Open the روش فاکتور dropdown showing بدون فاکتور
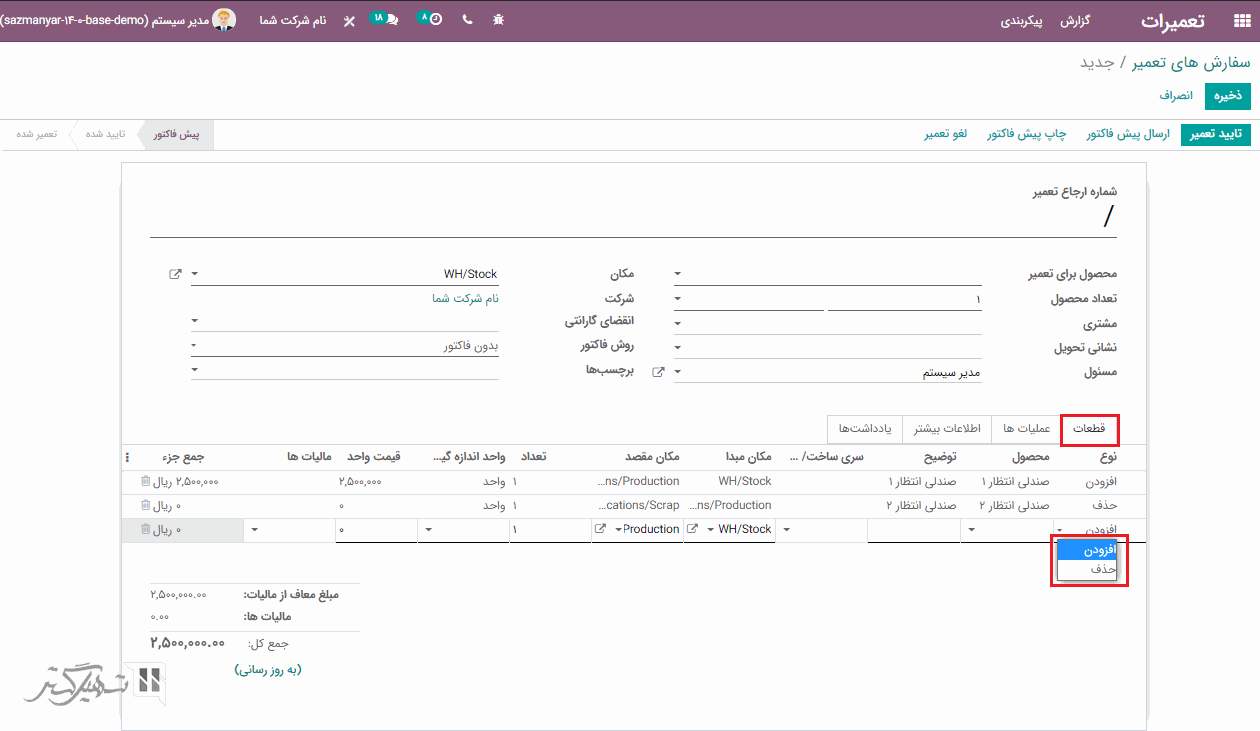This screenshot has height=731, width=1260. coord(195,346)
